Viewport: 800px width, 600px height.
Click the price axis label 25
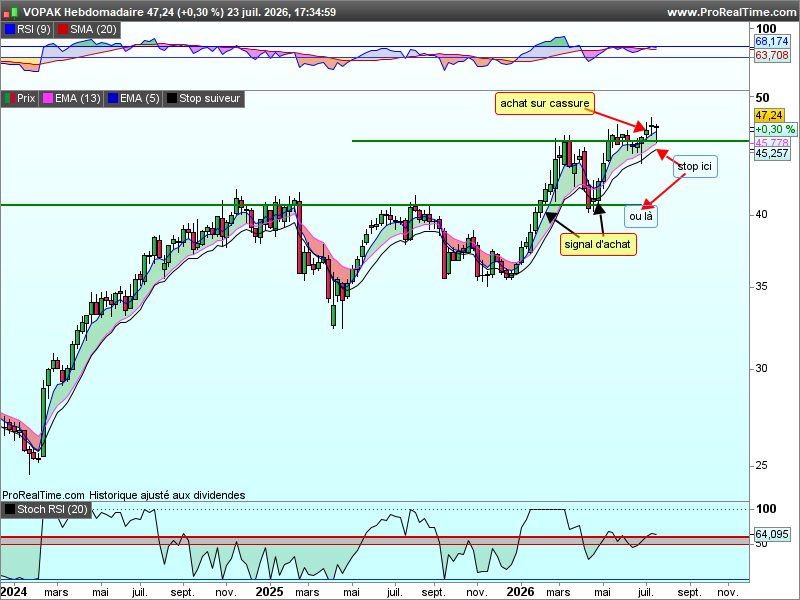(761, 465)
